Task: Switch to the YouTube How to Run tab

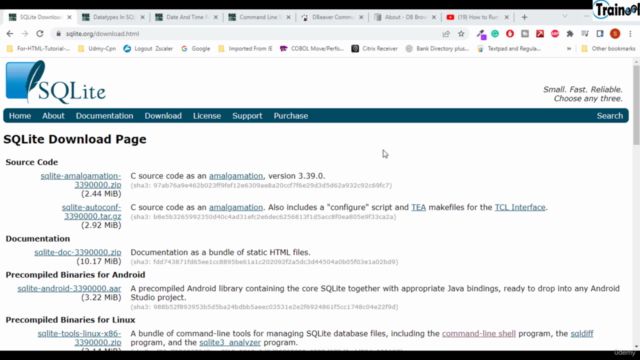Action: click(478, 17)
